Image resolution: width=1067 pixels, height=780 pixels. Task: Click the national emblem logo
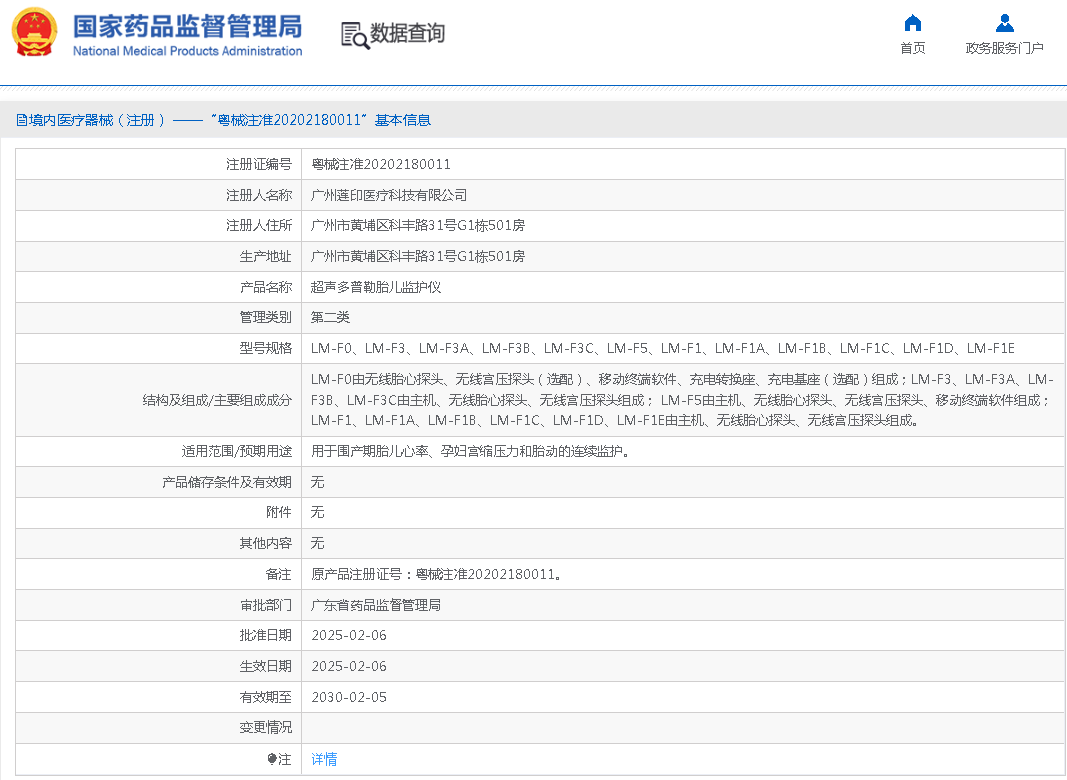coord(35,32)
